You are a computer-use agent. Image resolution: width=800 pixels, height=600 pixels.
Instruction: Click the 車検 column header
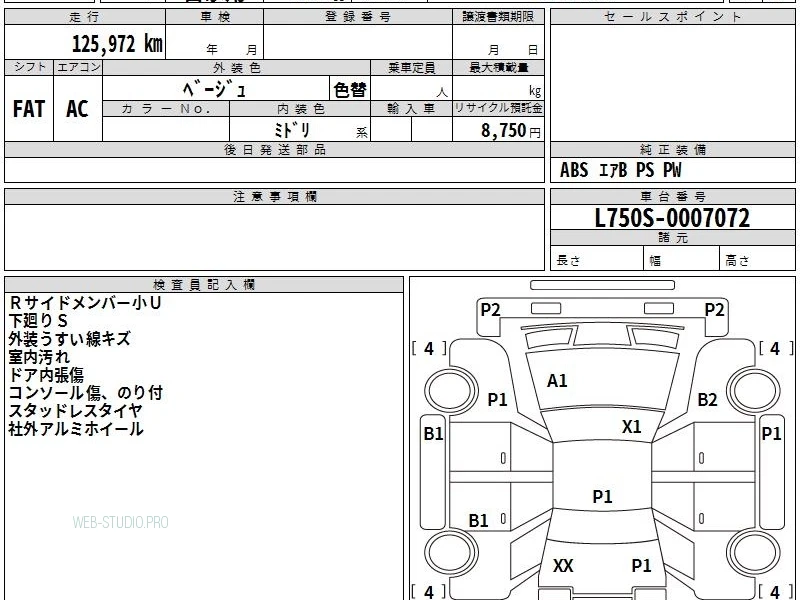(x=215, y=17)
